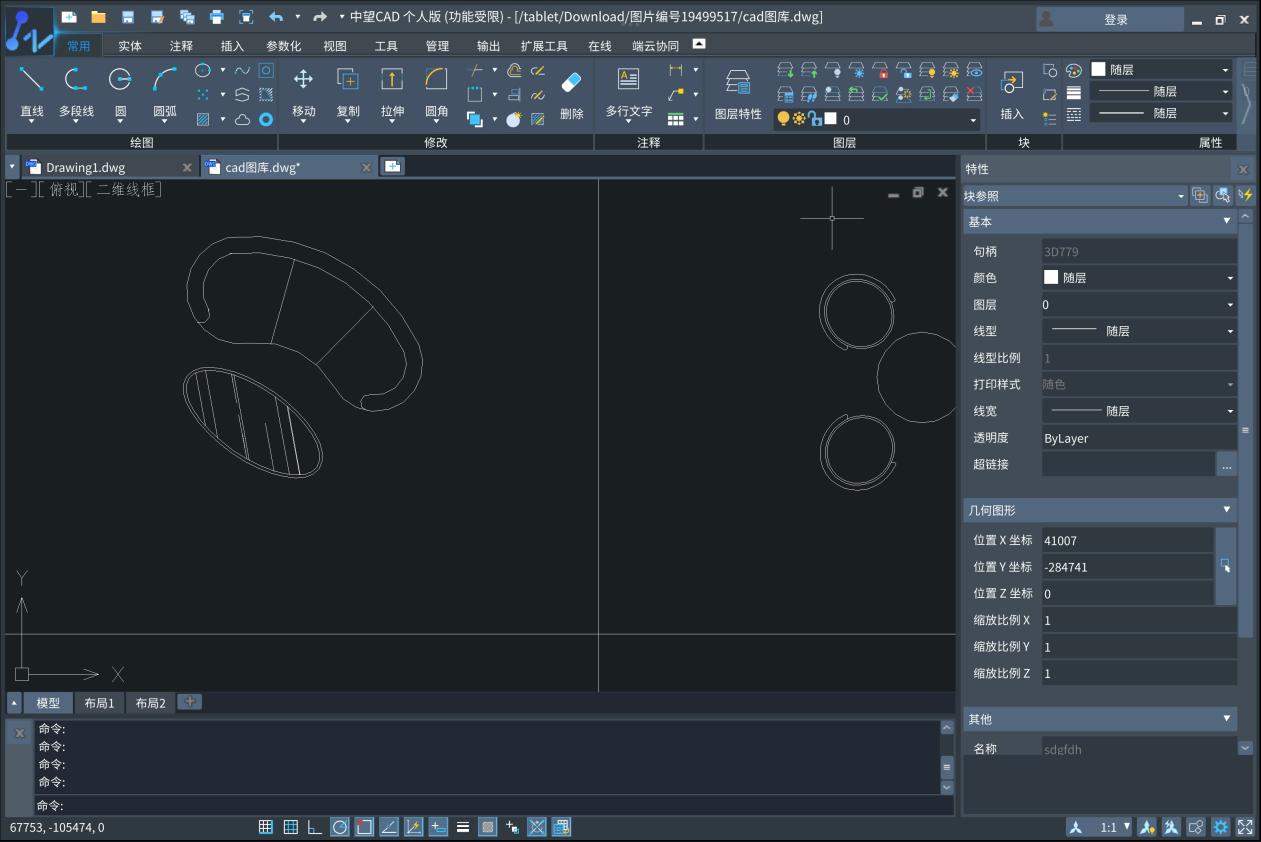Toggle ortho mode in status bar
This screenshot has width=1261, height=842.
(x=315, y=827)
